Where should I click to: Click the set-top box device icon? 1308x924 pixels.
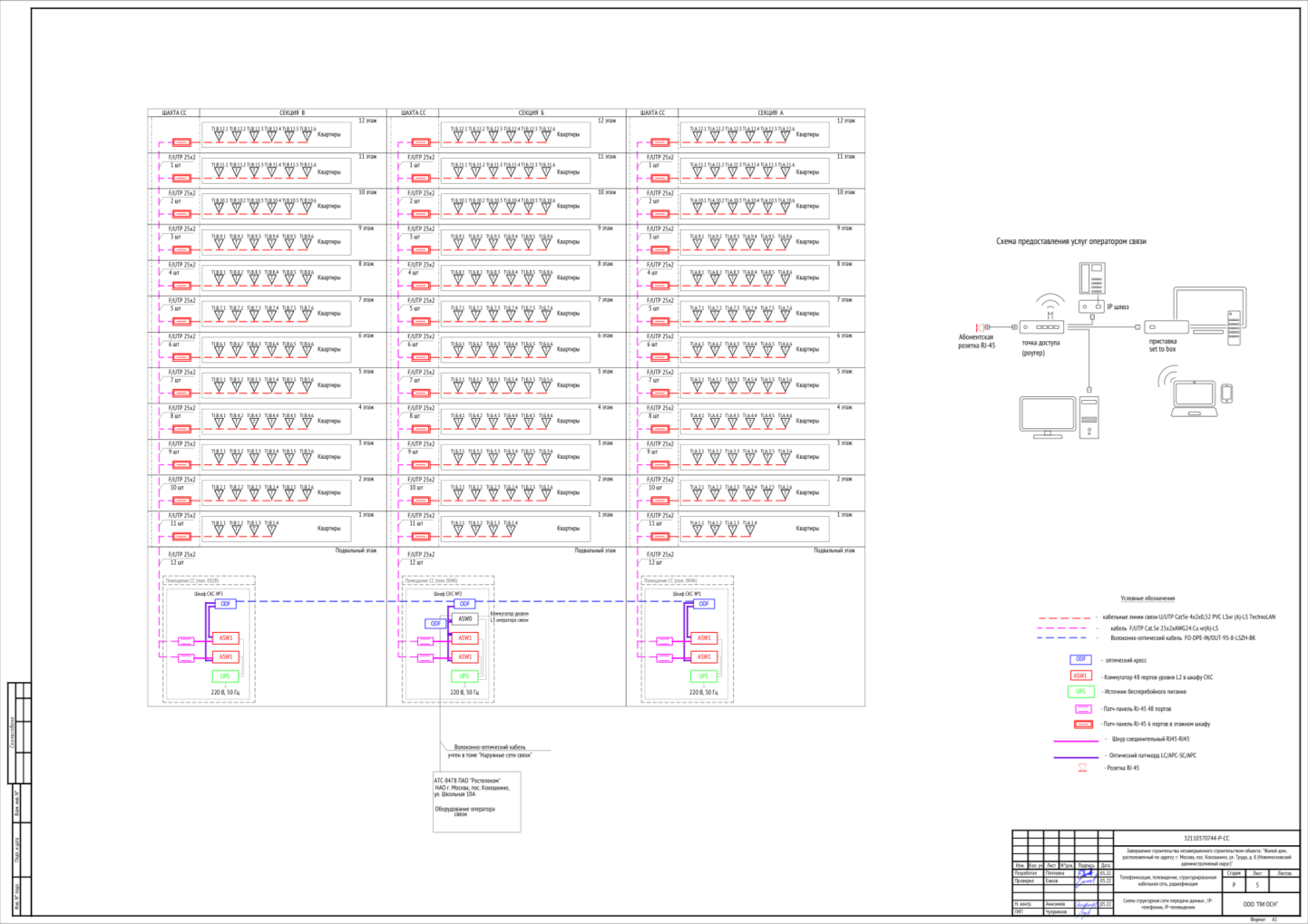point(1166,326)
